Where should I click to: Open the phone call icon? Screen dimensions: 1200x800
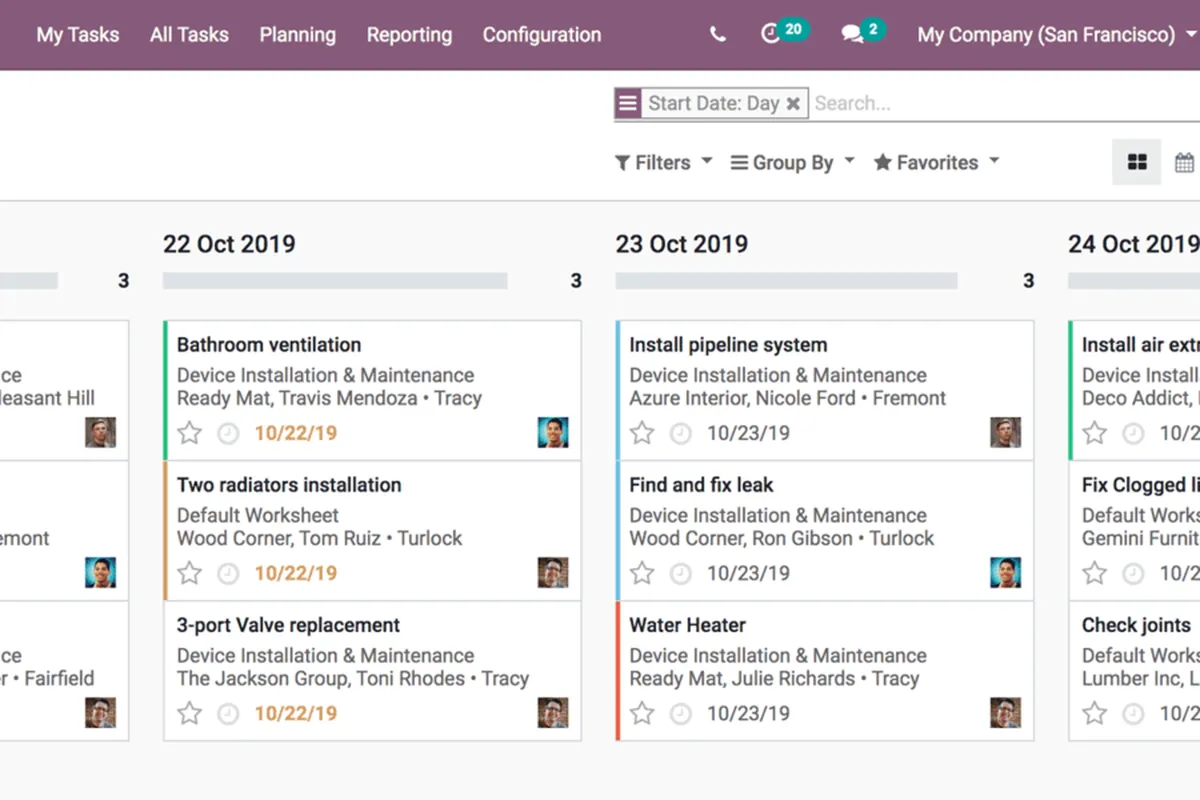point(717,34)
